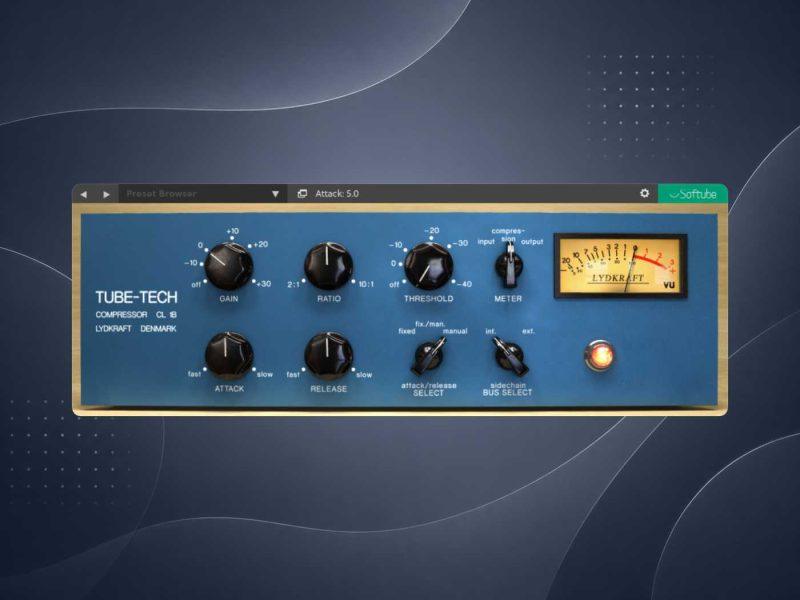Click the GAIN knob
Image resolution: width=800 pixels, height=600 pixels.
[229, 266]
